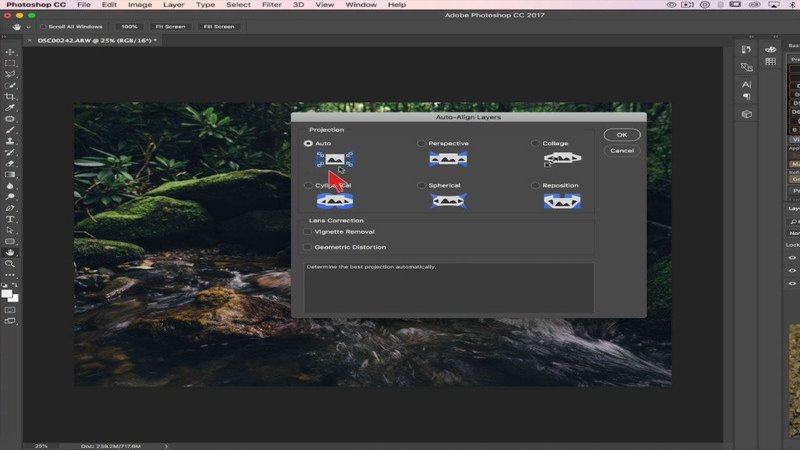
Task: Open the Hand tool preset picker dropdown
Action: [x=28, y=26]
